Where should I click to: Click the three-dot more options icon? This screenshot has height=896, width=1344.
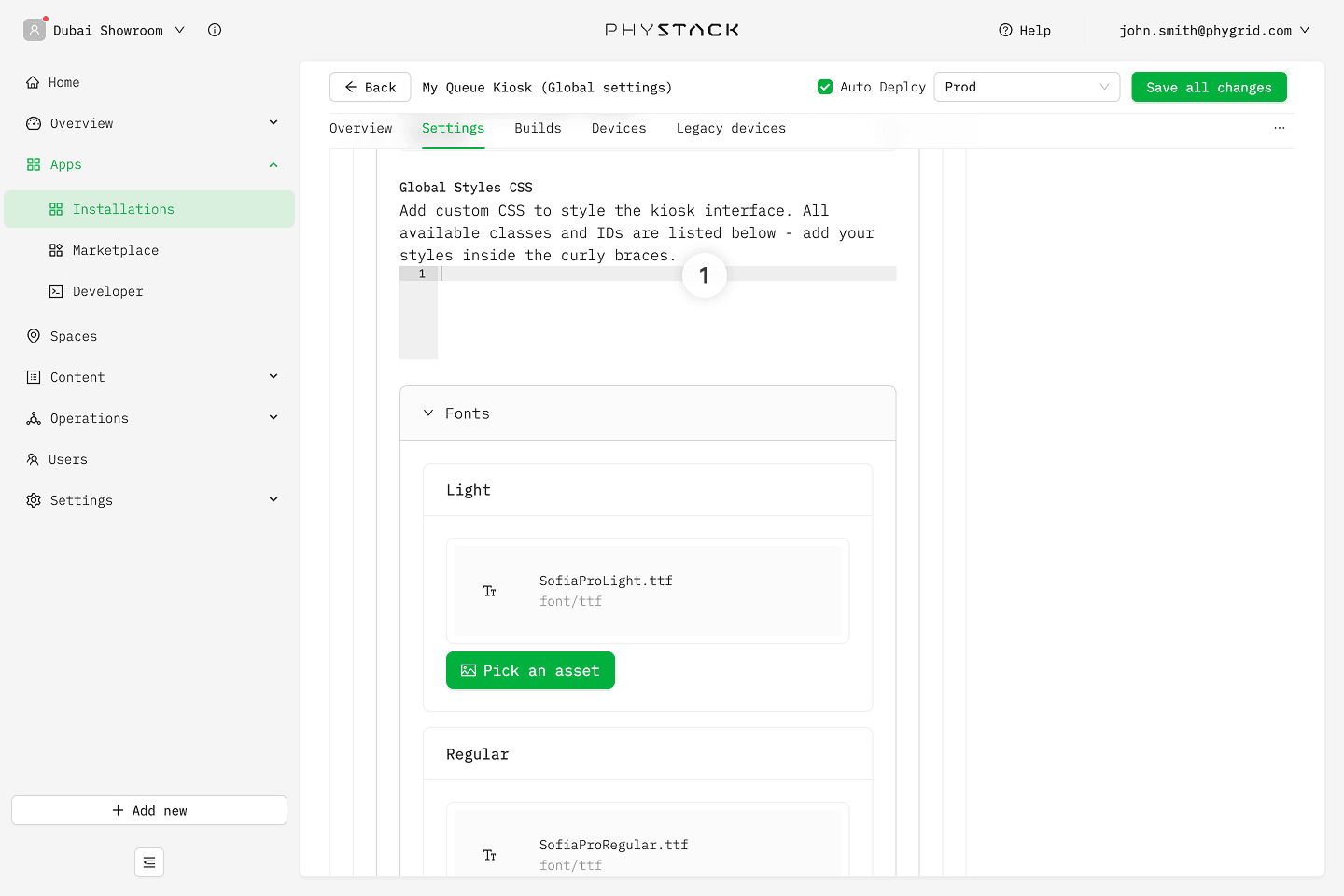[x=1279, y=128]
